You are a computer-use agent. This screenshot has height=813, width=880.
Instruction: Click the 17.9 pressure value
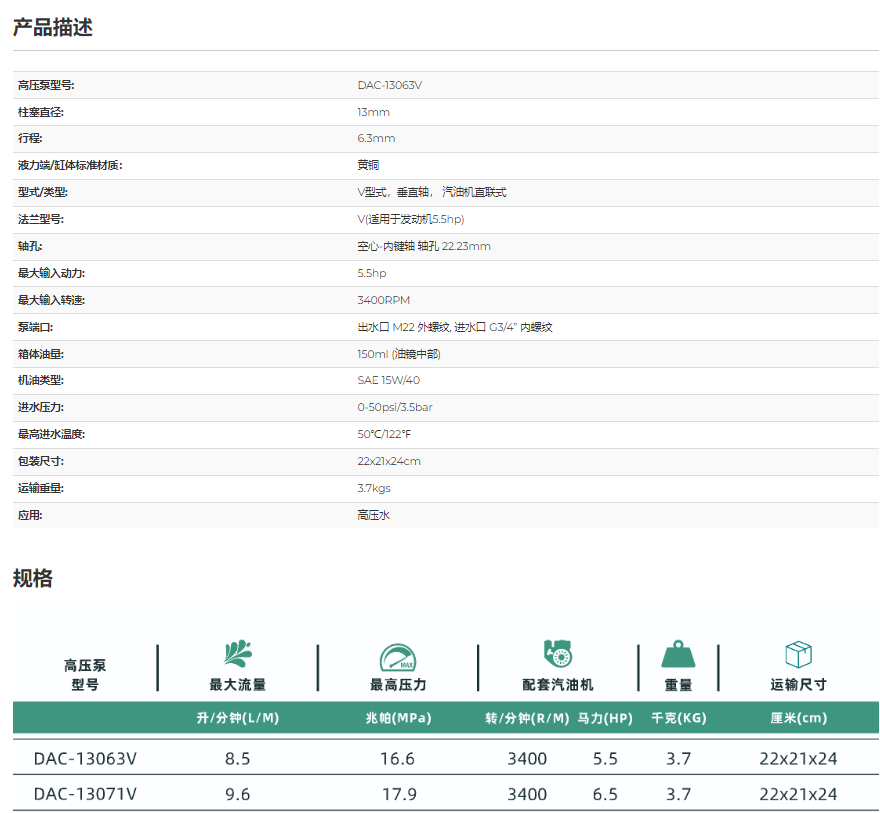398,794
